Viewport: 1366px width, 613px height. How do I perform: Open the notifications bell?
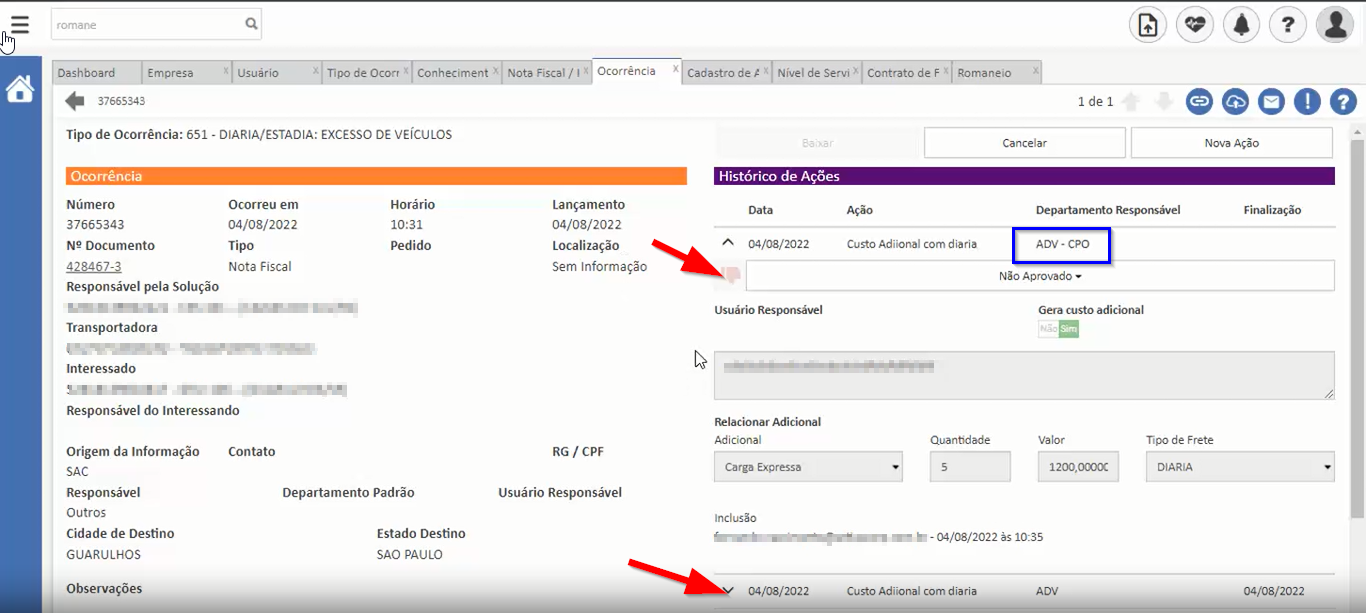[x=1241, y=24]
